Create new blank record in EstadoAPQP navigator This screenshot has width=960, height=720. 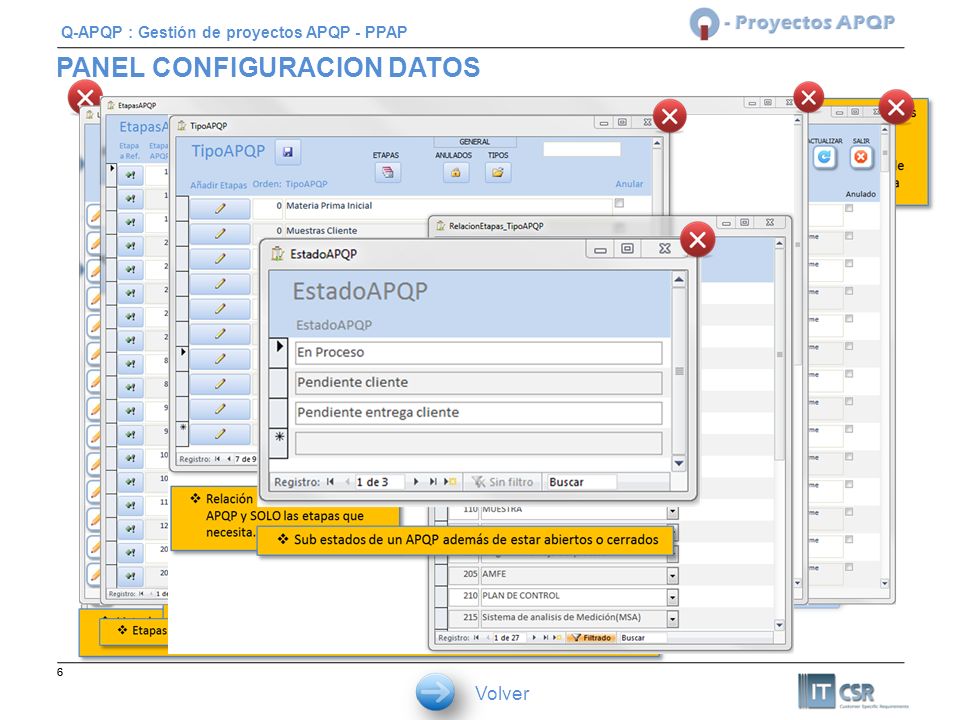pyautogui.click(x=450, y=482)
